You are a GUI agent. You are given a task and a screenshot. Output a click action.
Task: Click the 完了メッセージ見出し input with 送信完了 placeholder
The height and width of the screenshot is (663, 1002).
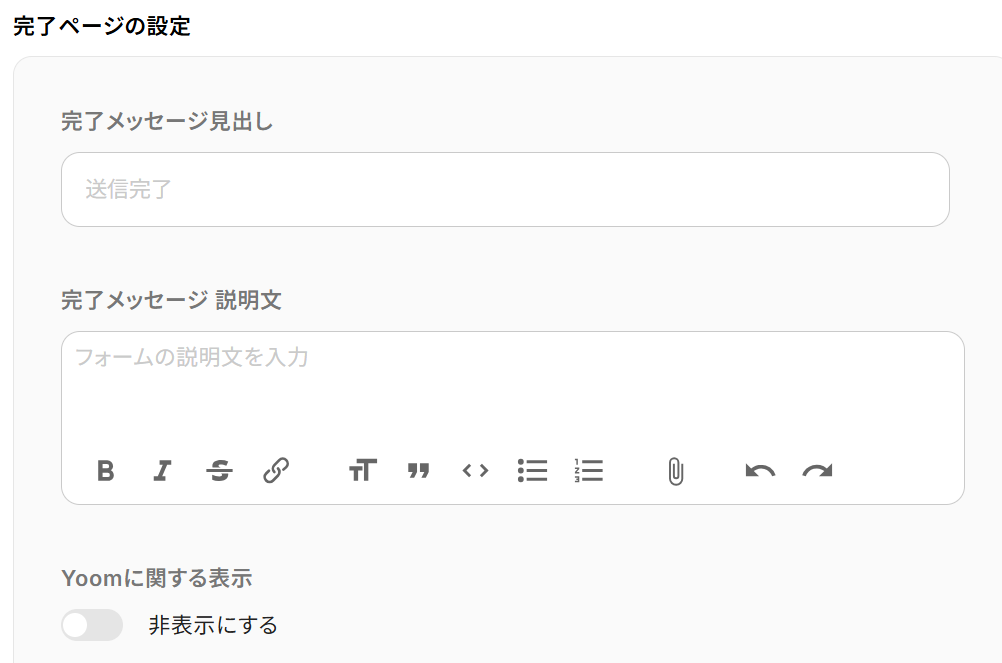coord(505,189)
